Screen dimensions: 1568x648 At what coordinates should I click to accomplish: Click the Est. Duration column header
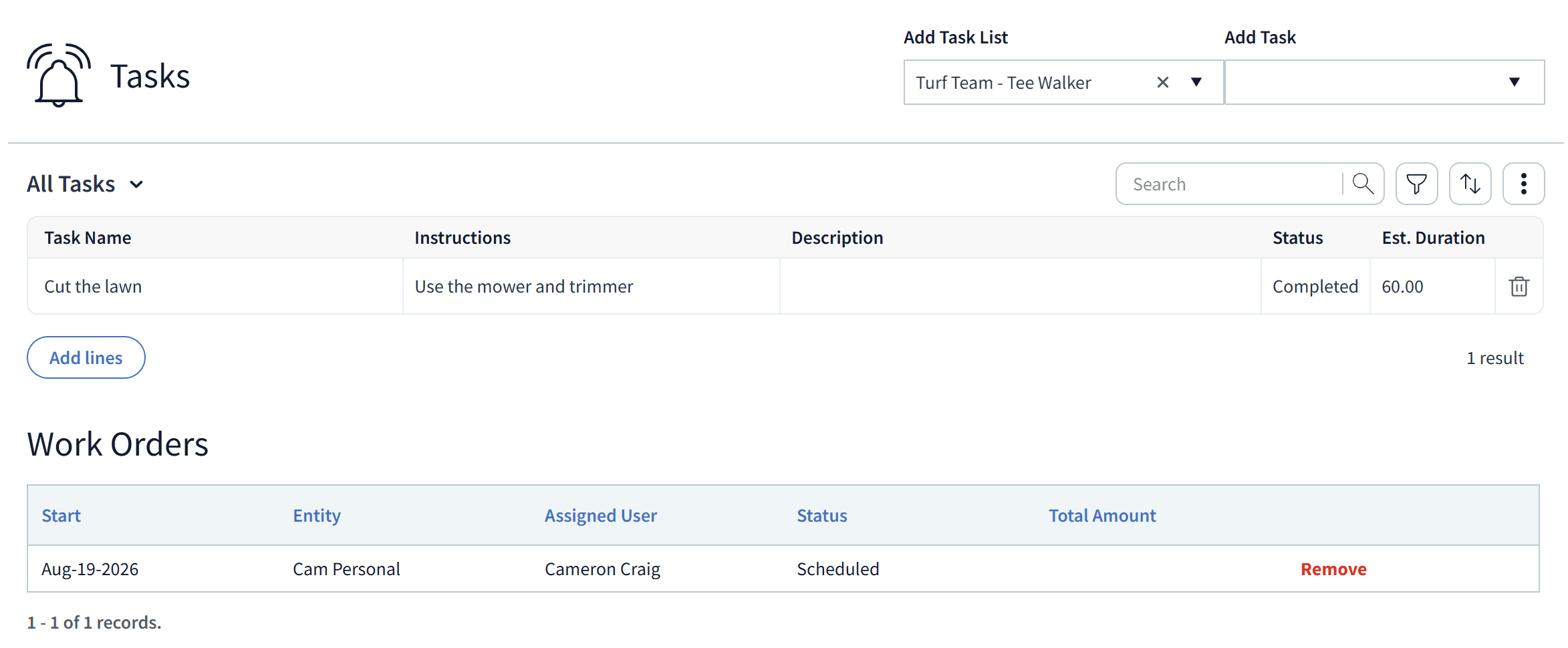pyautogui.click(x=1434, y=238)
